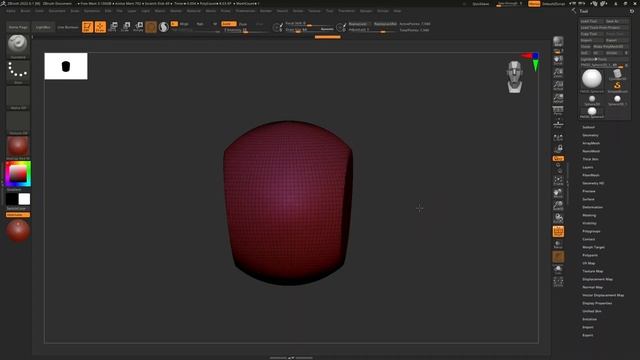Click the Zoom canvas icon
The image size is (640, 360).
click(558, 73)
